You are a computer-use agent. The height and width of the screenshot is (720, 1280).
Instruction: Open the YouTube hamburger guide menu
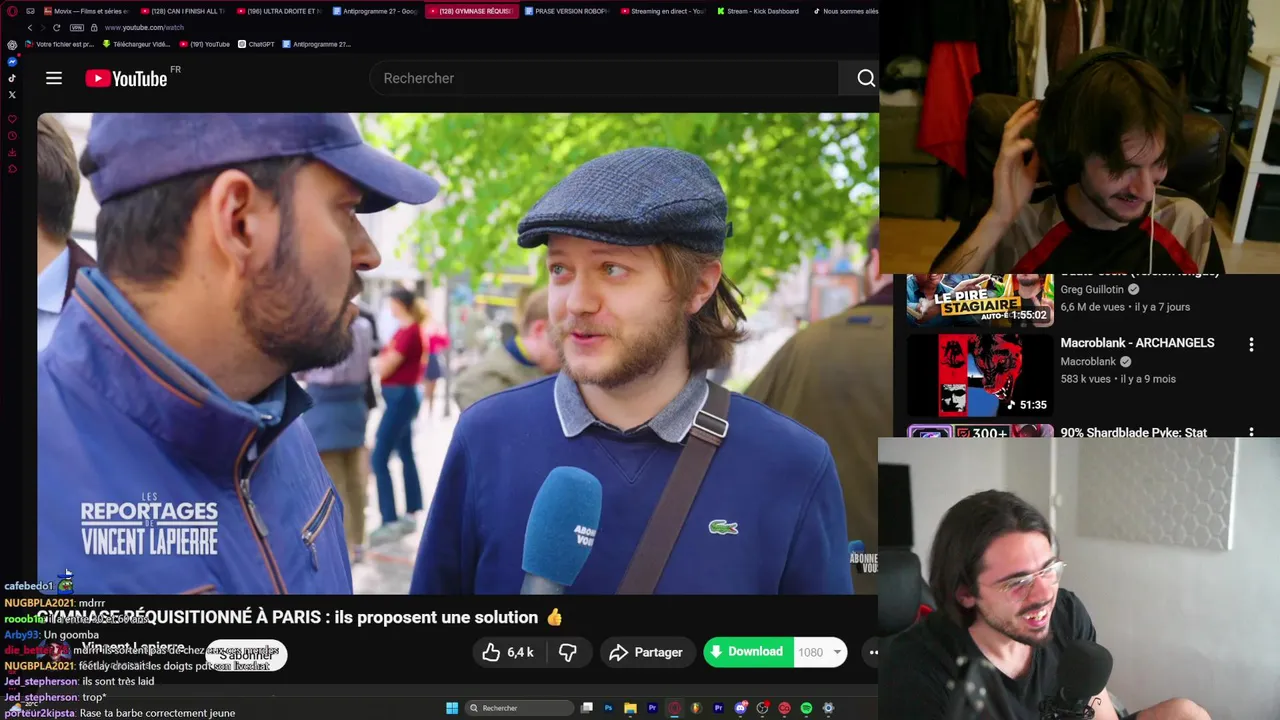tap(54, 78)
